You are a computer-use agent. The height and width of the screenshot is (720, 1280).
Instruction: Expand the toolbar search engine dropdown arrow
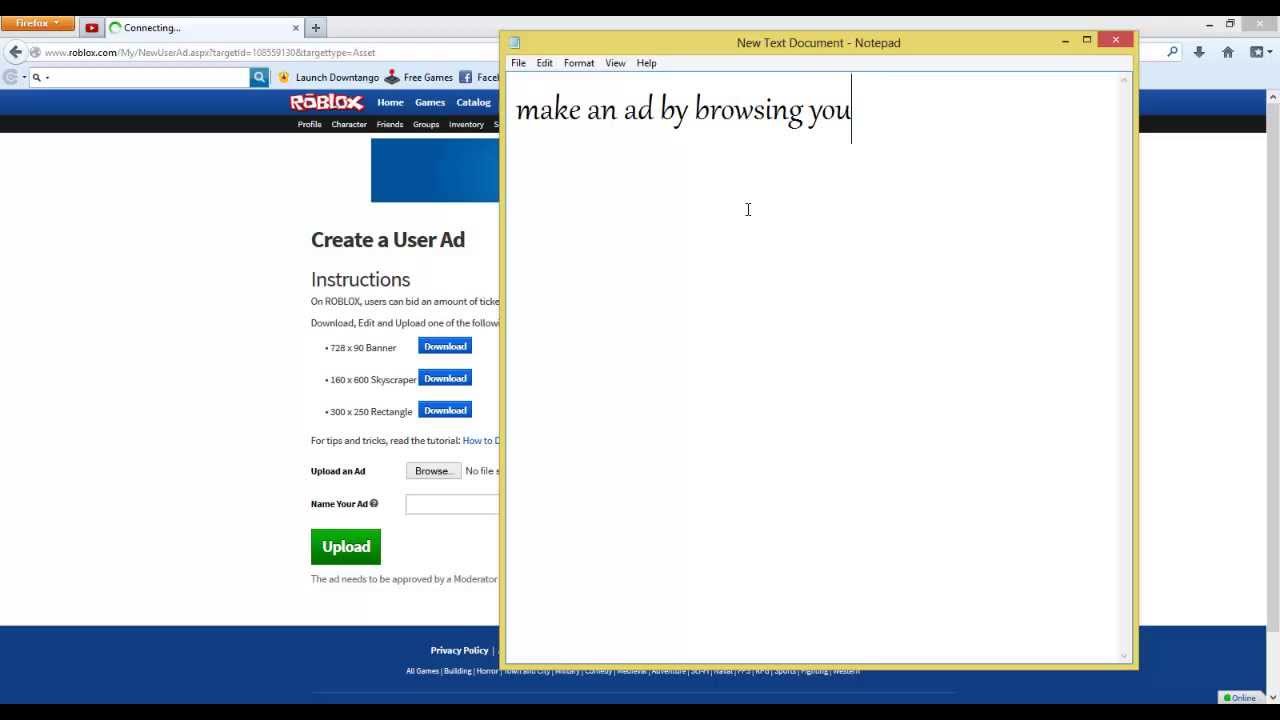24,77
